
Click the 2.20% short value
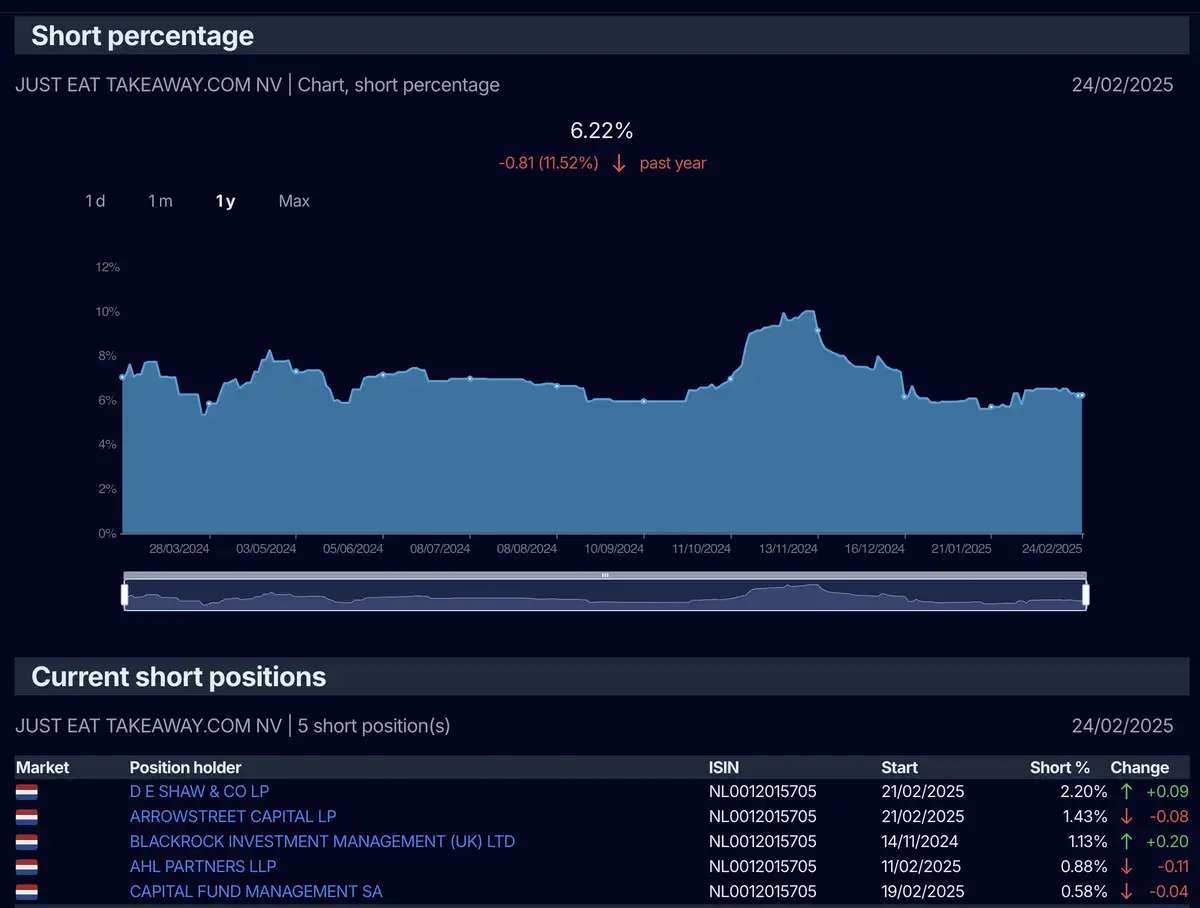[x=1083, y=791]
